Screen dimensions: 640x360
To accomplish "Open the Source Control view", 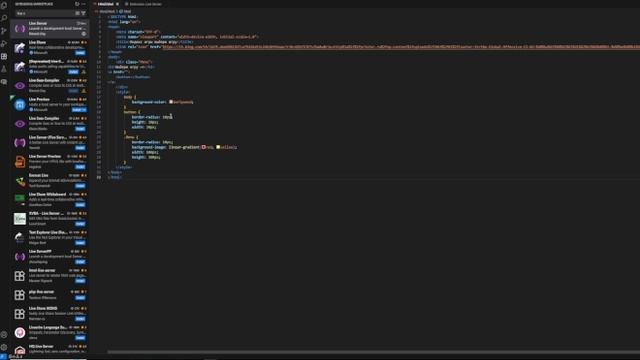I will tap(4, 31).
